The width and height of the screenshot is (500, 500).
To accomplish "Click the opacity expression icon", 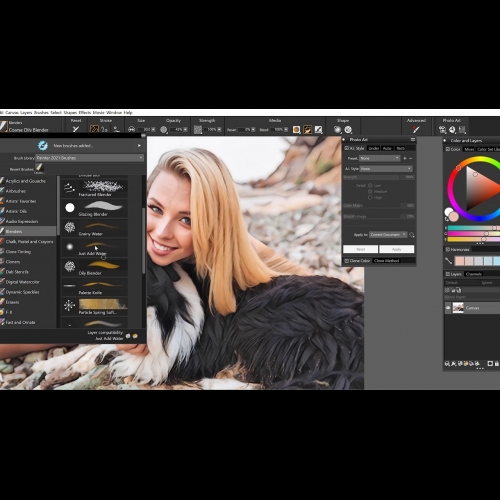I will coord(163,129).
